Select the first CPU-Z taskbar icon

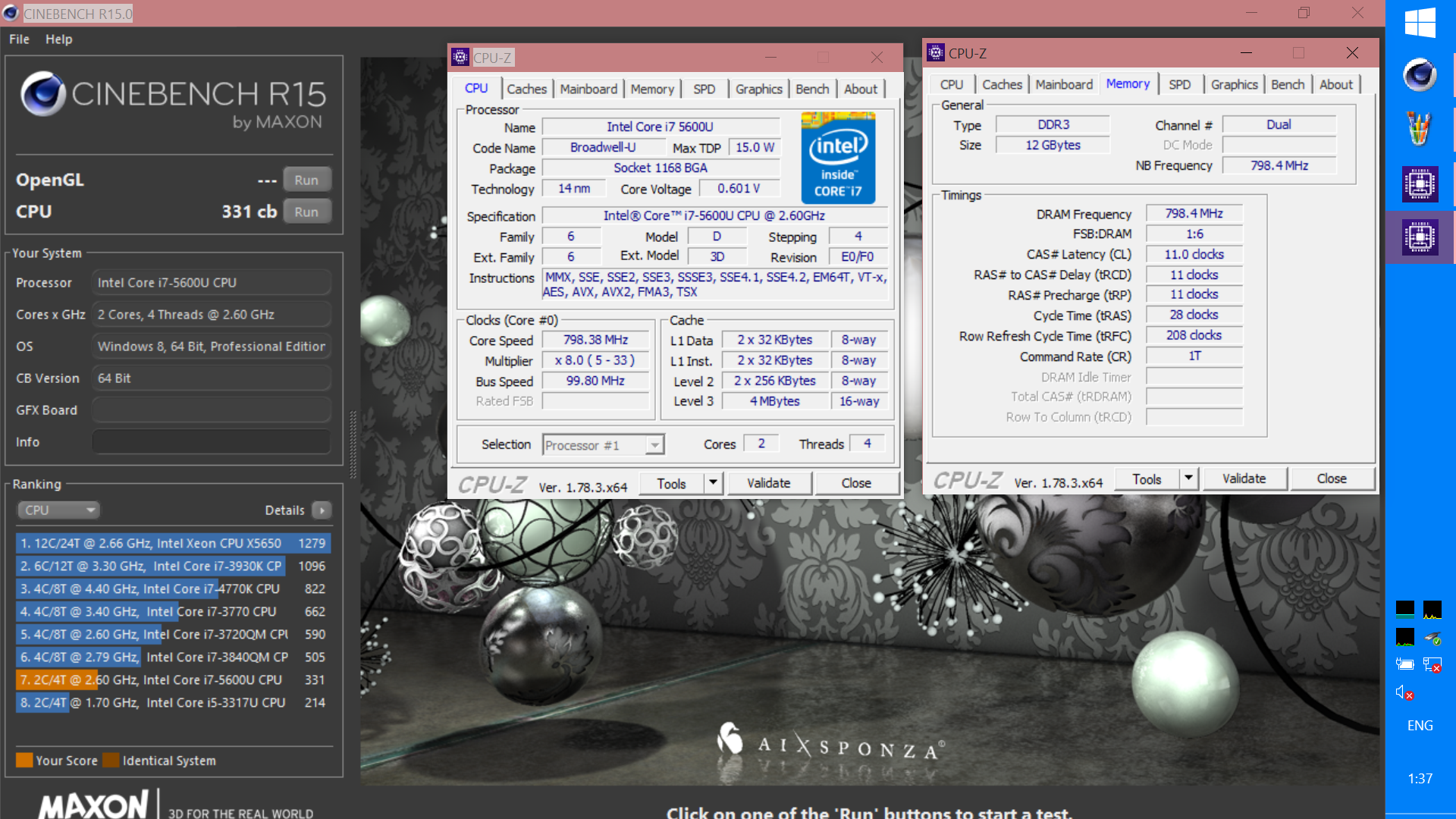[x=1420, y=184]
